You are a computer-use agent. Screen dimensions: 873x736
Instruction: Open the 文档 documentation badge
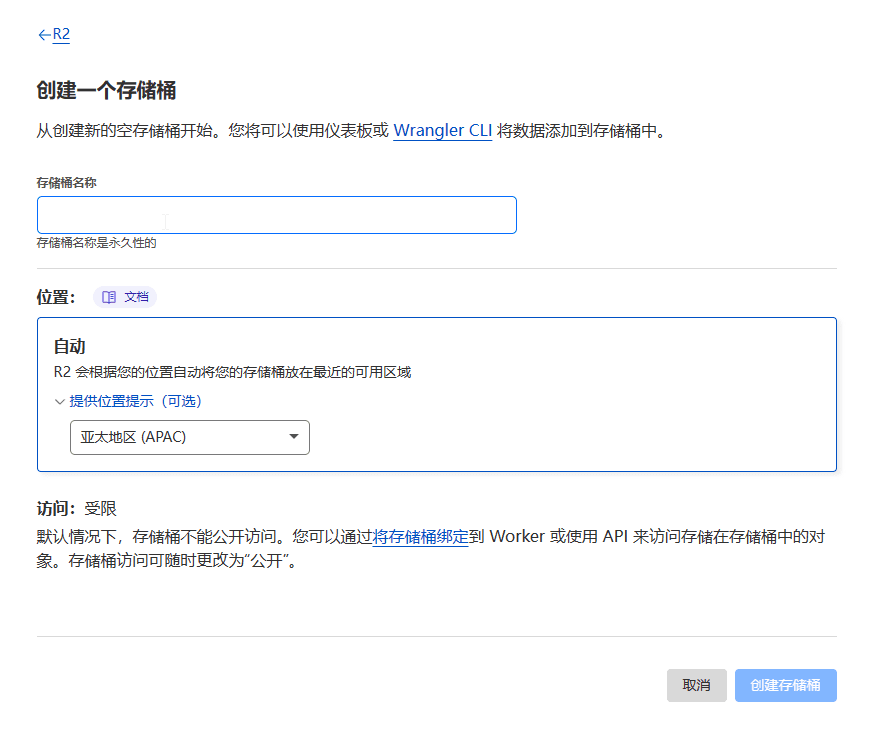pos(126,297)
